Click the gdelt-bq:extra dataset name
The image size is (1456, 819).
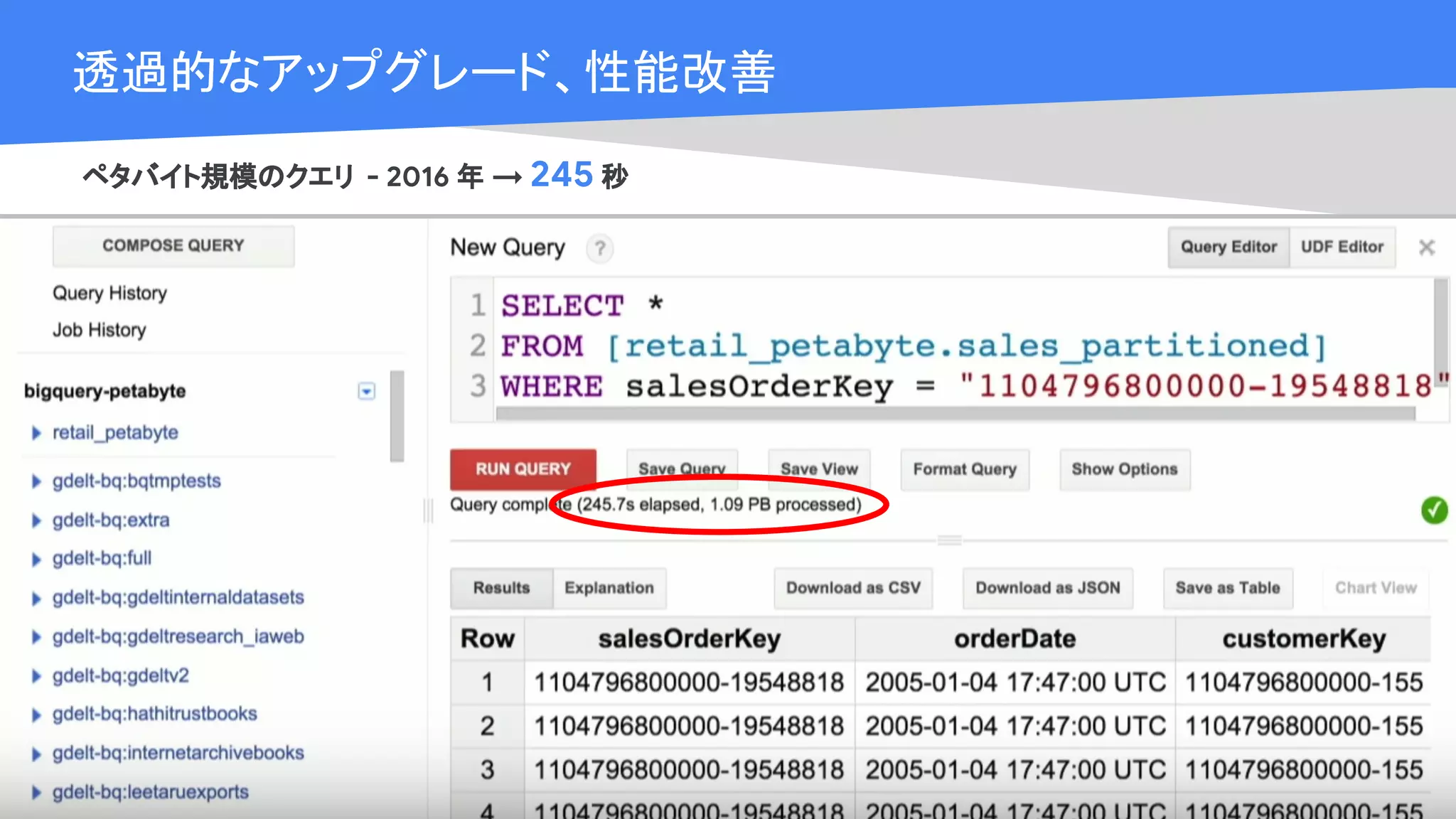point(111,520)
